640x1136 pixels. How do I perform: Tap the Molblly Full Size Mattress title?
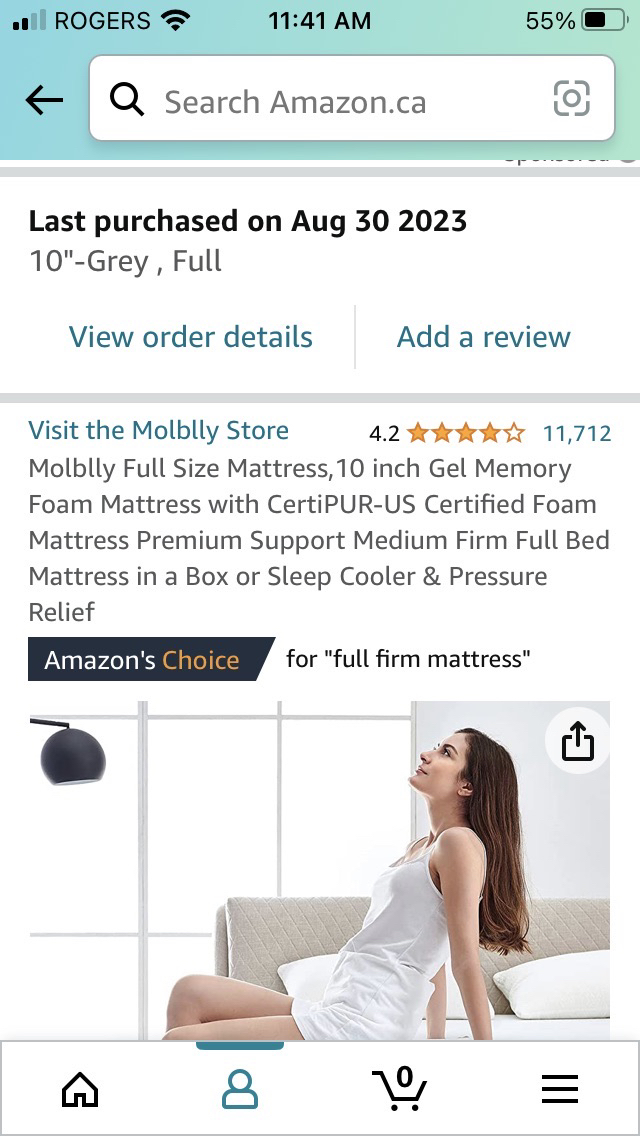[319, 540]
